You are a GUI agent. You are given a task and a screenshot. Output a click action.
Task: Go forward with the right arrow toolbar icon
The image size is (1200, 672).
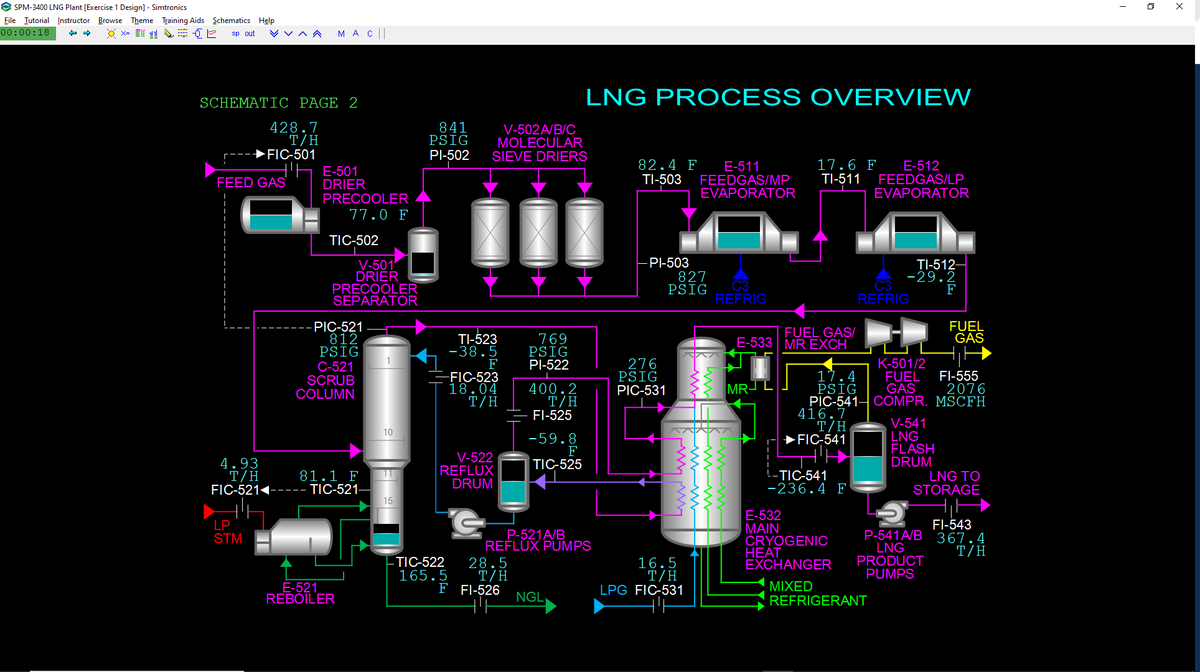pyautogui.click(x=87, y=33)
